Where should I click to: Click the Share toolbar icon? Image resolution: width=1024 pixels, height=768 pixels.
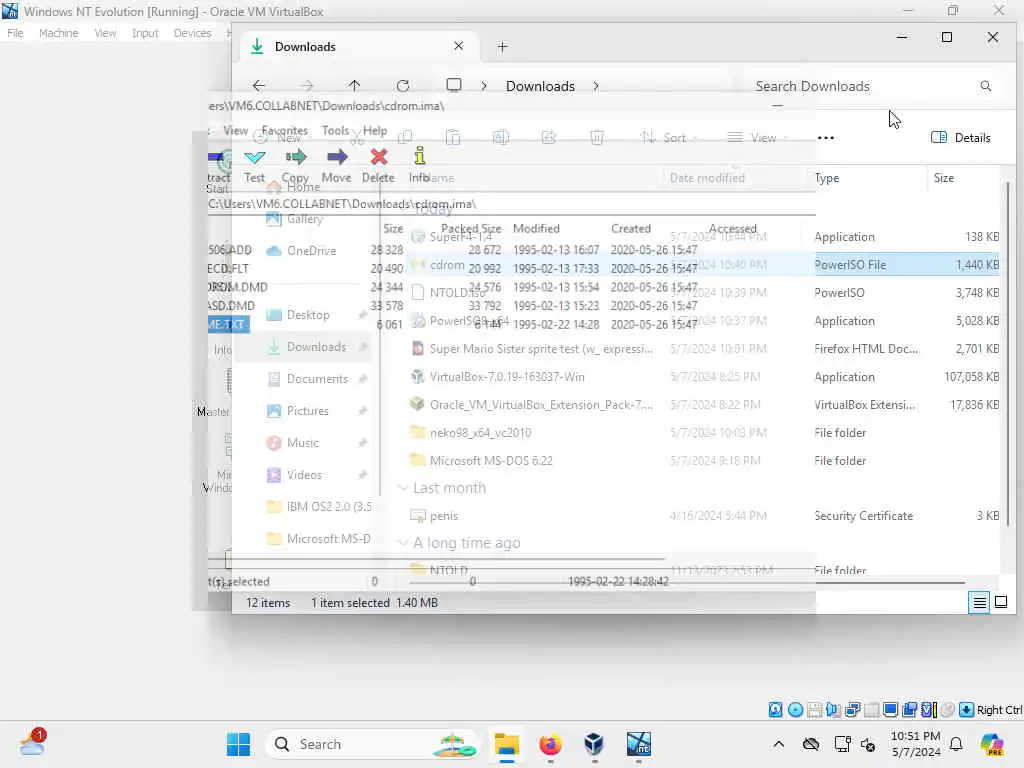(x=549, y=137)
